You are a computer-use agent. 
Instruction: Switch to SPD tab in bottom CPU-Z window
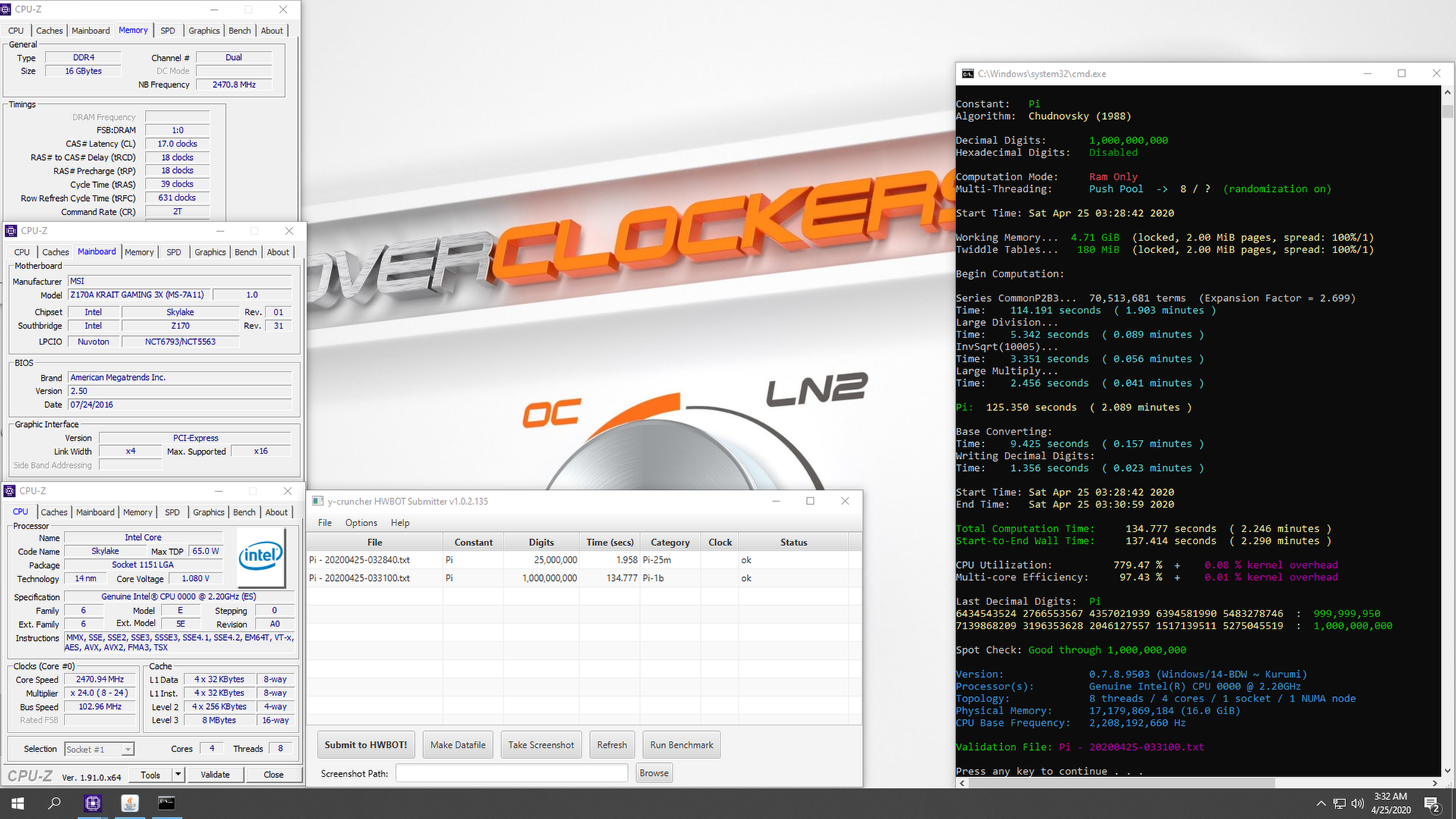point(172,512)
